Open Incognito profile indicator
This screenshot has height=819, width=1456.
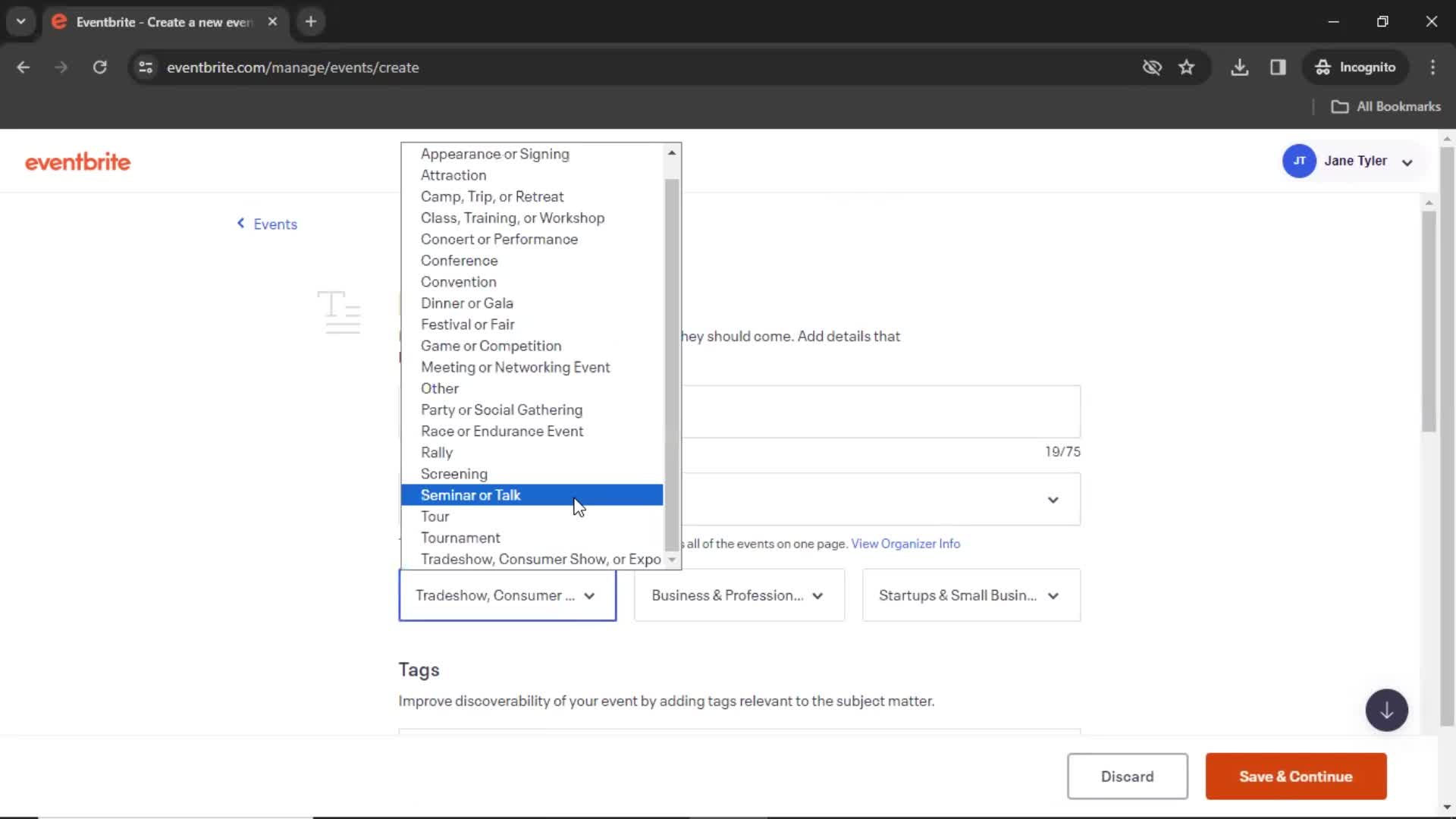tap(1355, 67)
